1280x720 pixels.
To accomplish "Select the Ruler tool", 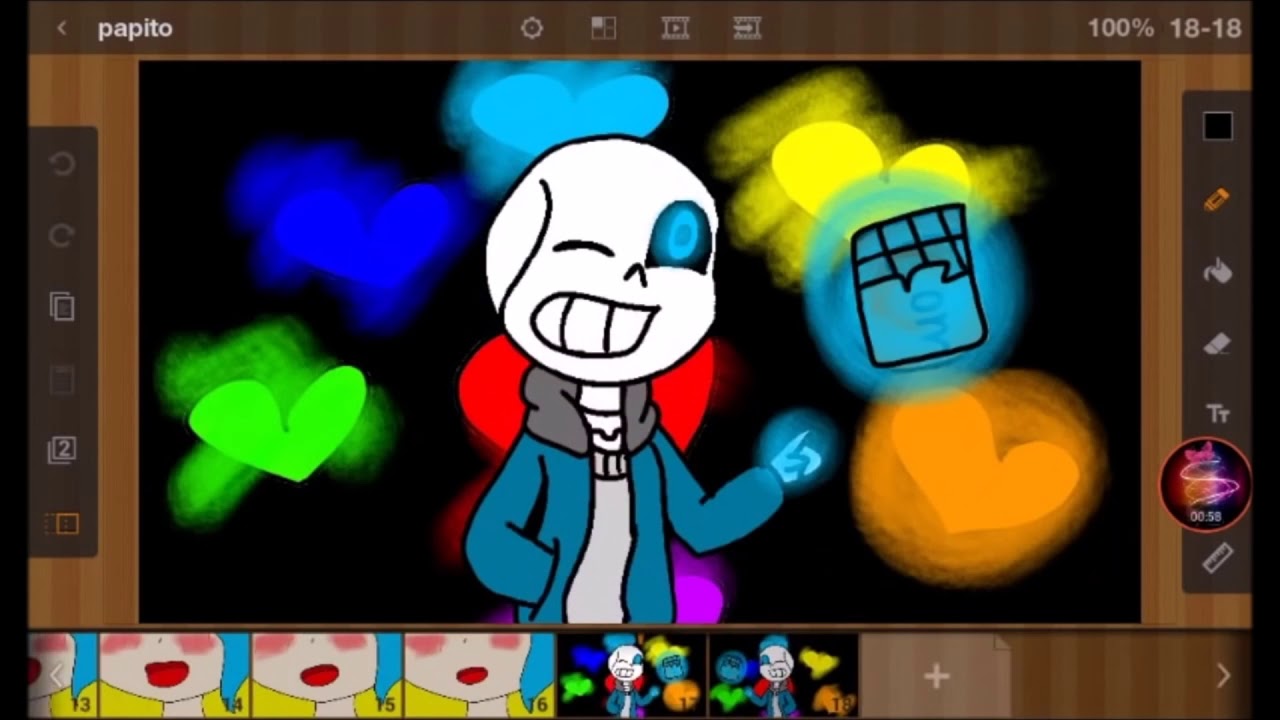I will (1217, 558).
